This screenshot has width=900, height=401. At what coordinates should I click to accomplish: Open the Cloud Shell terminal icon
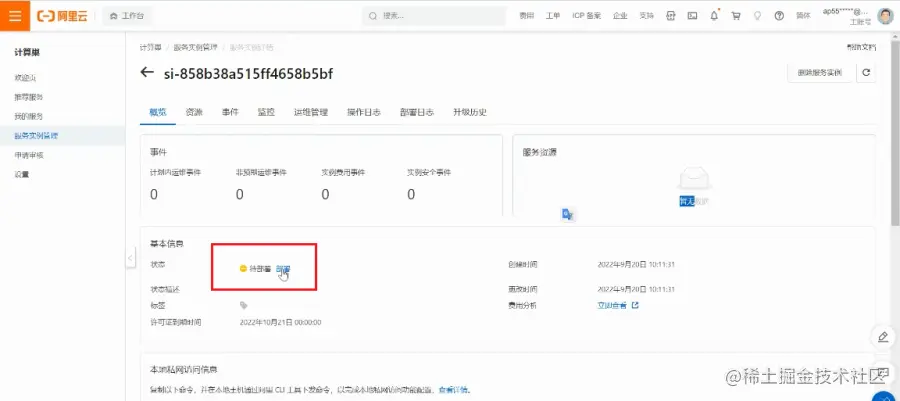[x=692, y=16]
